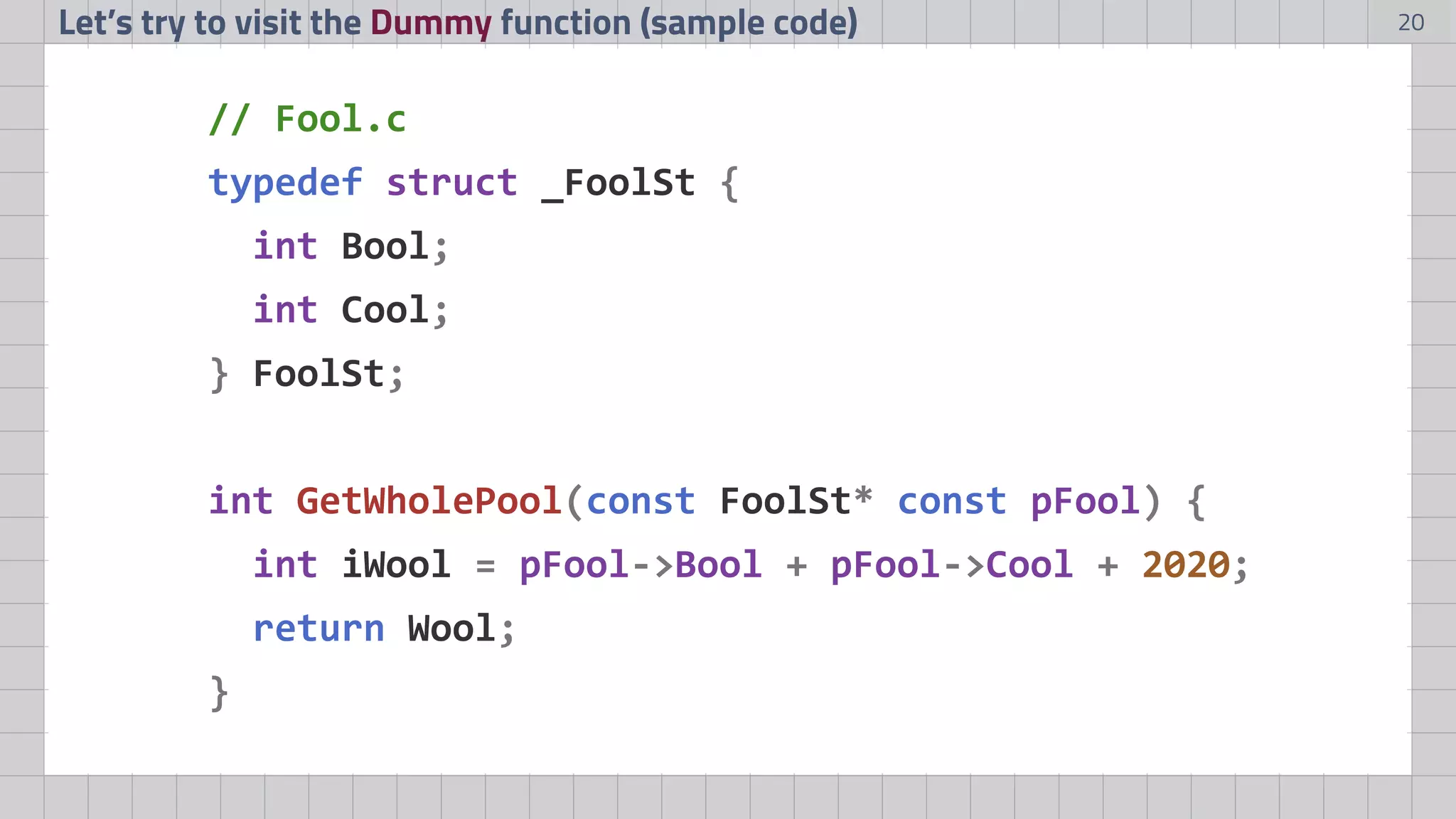Click the 'int Cool;' member line

[x=351, y=311]
